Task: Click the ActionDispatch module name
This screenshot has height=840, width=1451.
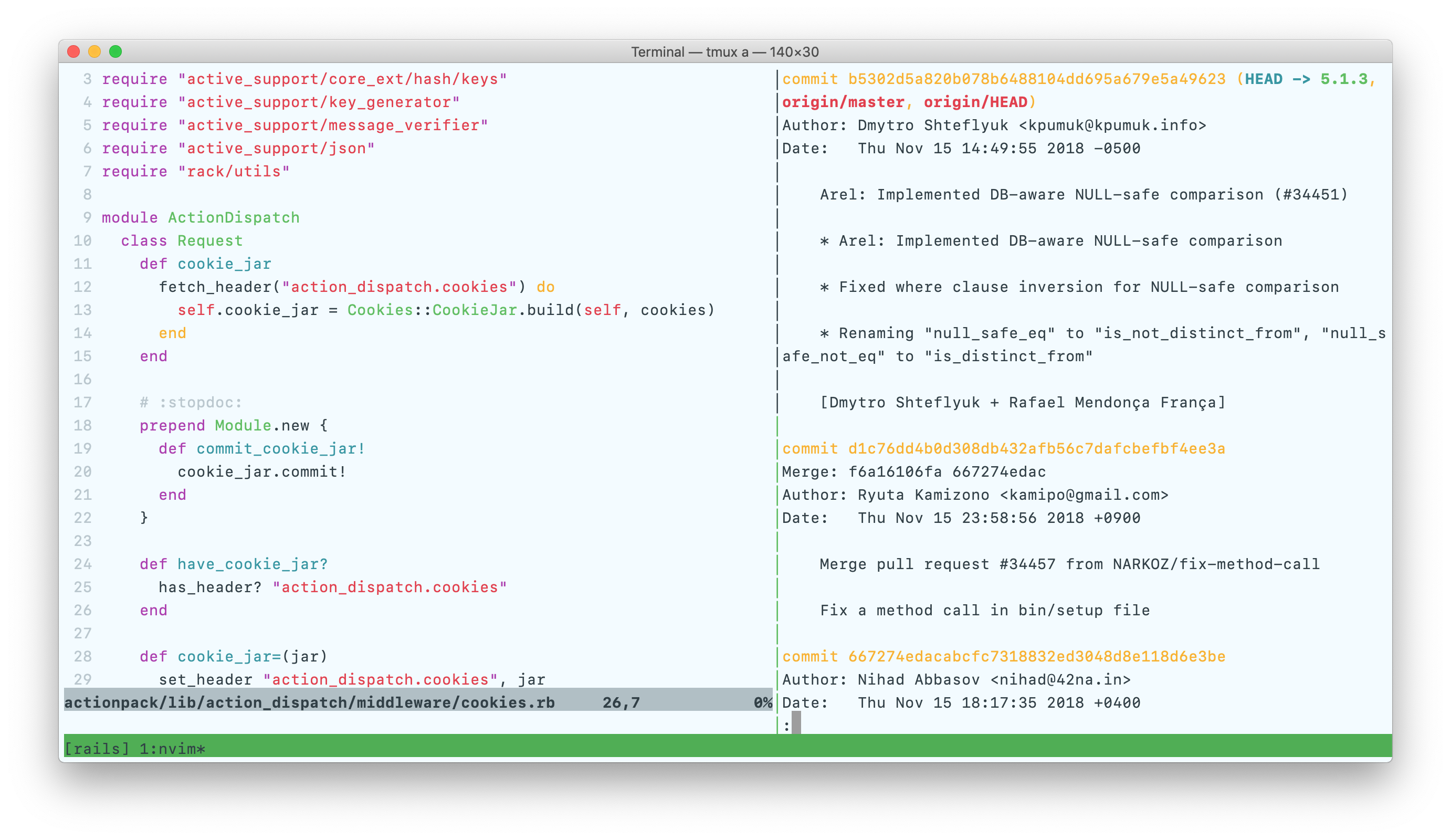Action: click(234, 218)
